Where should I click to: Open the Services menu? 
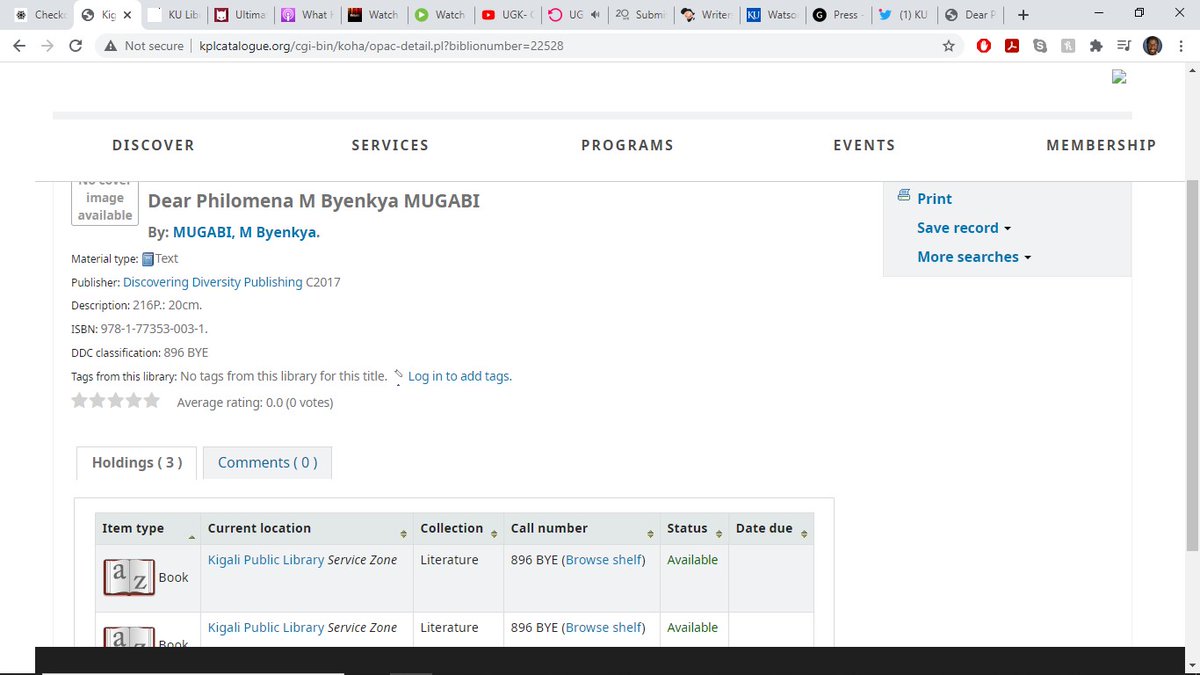click(390, 146)
